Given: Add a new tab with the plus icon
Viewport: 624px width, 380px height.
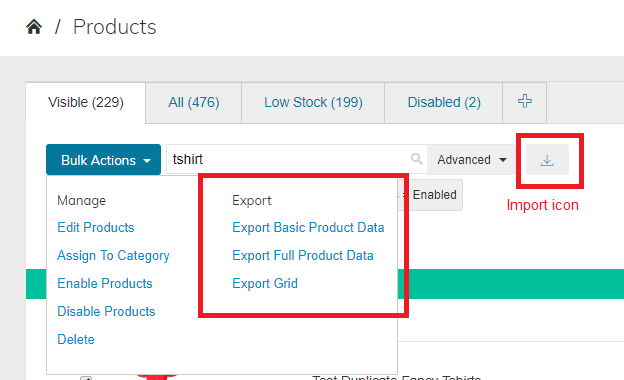Looking at the screenshot, I should [525, 102].
